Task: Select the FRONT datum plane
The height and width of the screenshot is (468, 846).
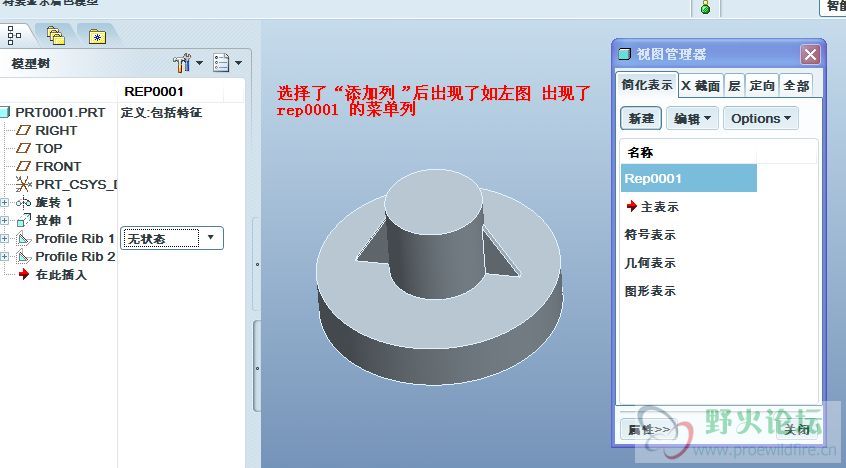Action: pyautogui.click(x=58, y=166)
